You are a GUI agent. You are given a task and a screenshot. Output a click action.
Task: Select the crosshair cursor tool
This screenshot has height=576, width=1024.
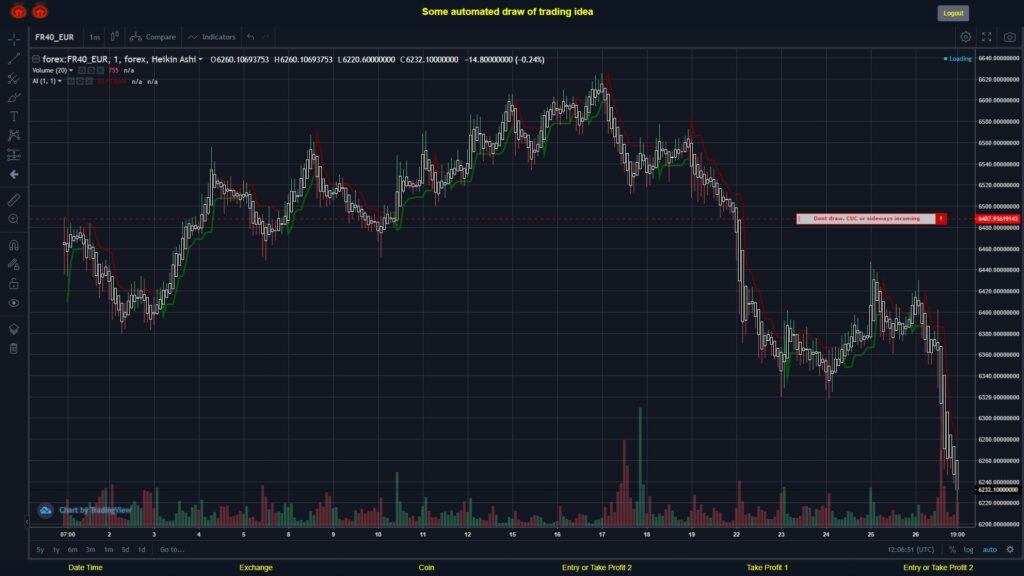pos(14,39)
